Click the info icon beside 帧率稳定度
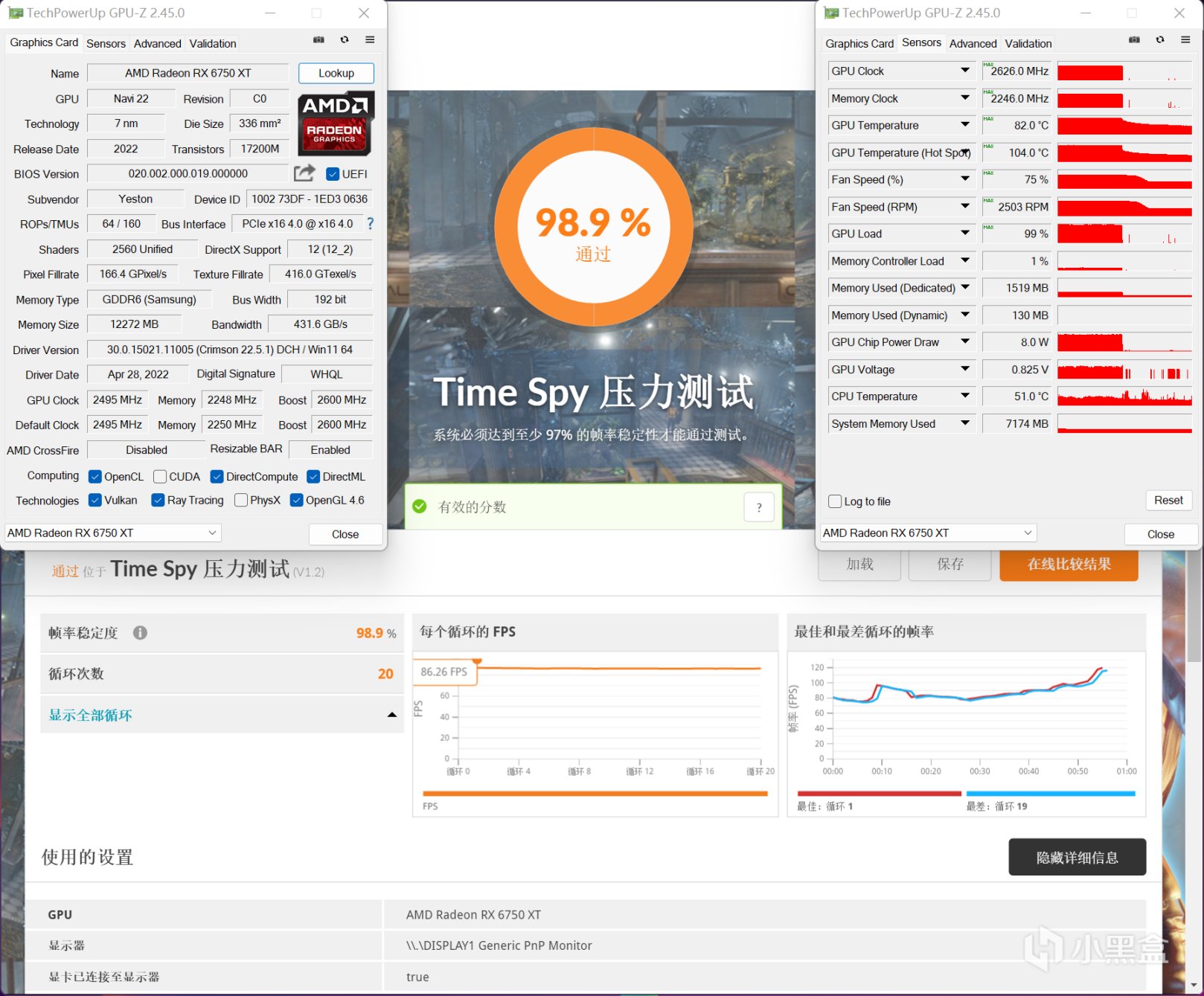 (x=140, y=632)
